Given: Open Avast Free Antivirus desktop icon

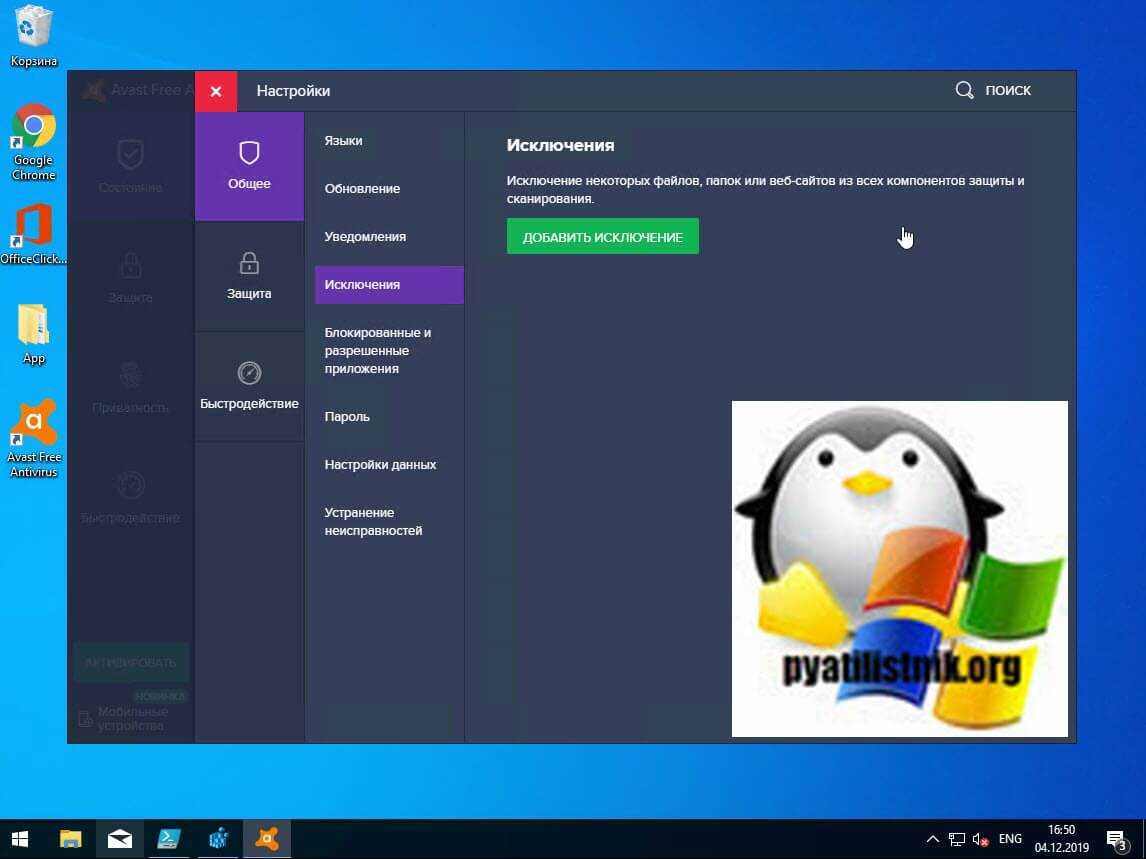Looking at the screenshot, I should [34, 438].
